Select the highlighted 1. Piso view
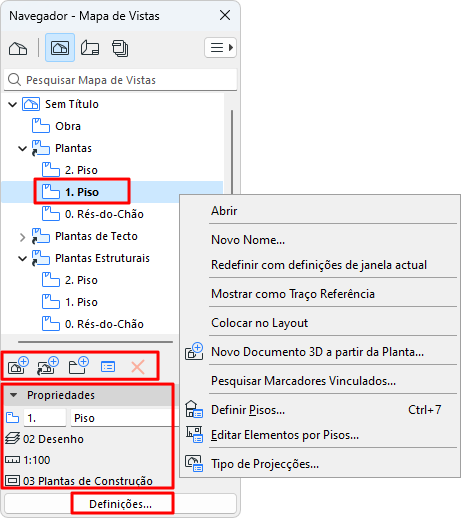Viewport: 461px width, 518px height. [x=82, y=192]
